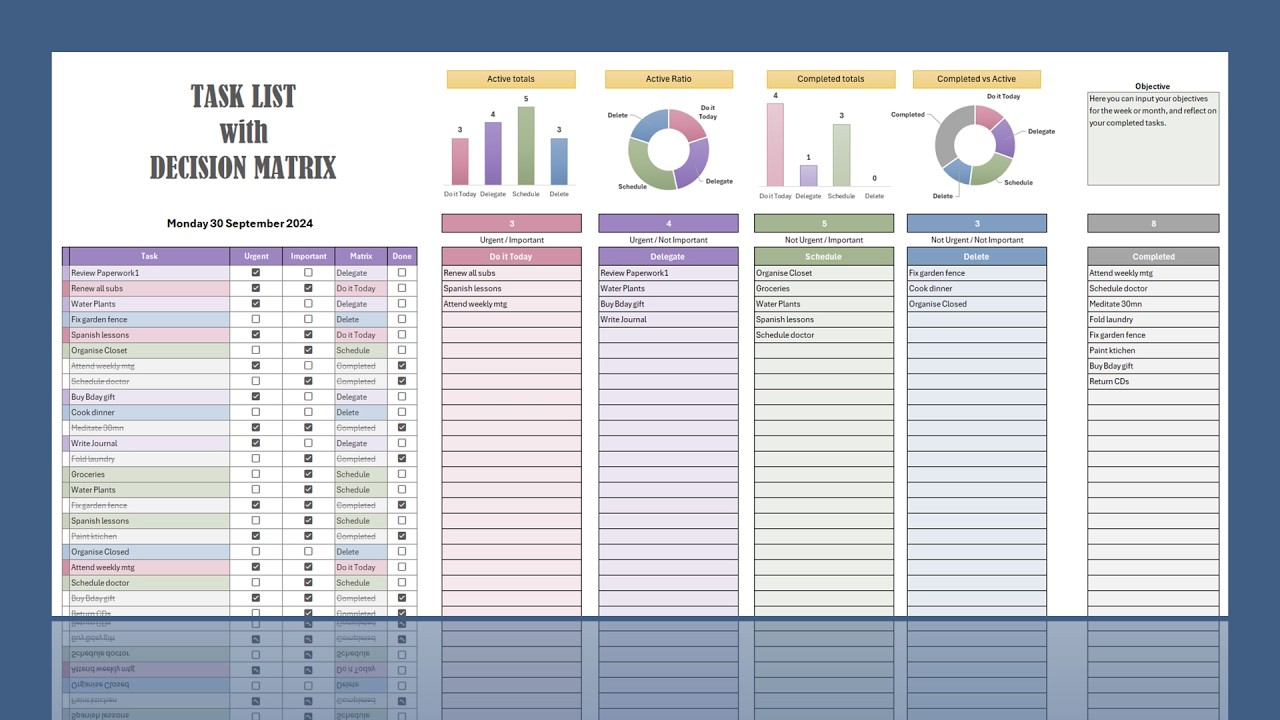Click the Active totals chart title
1280x720 pixels.
click(511, 79)
